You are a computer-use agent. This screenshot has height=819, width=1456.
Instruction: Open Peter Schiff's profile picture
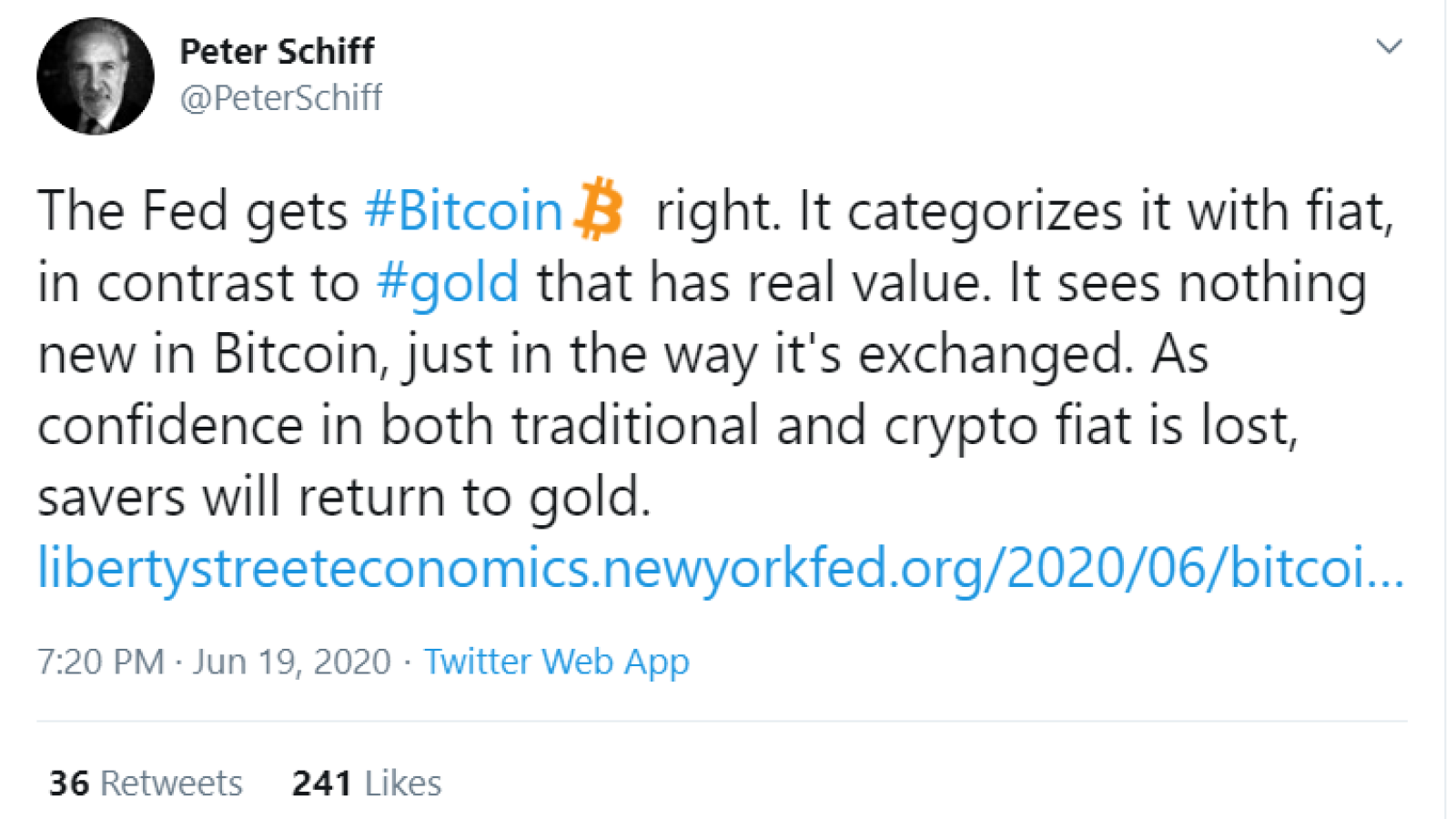[95, 76]
